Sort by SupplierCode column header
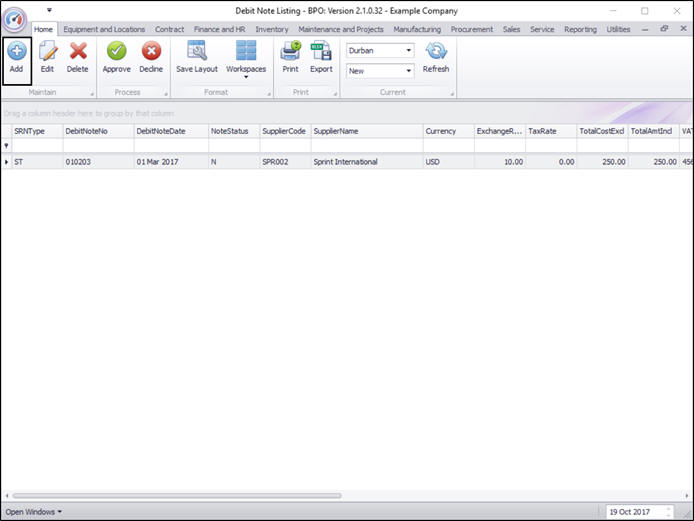 click(285, 131)
